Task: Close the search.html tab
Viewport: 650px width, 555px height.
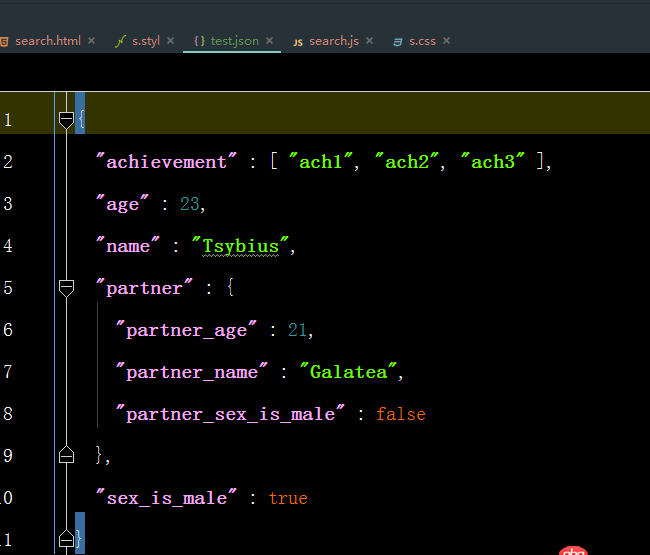Action: 92,41
